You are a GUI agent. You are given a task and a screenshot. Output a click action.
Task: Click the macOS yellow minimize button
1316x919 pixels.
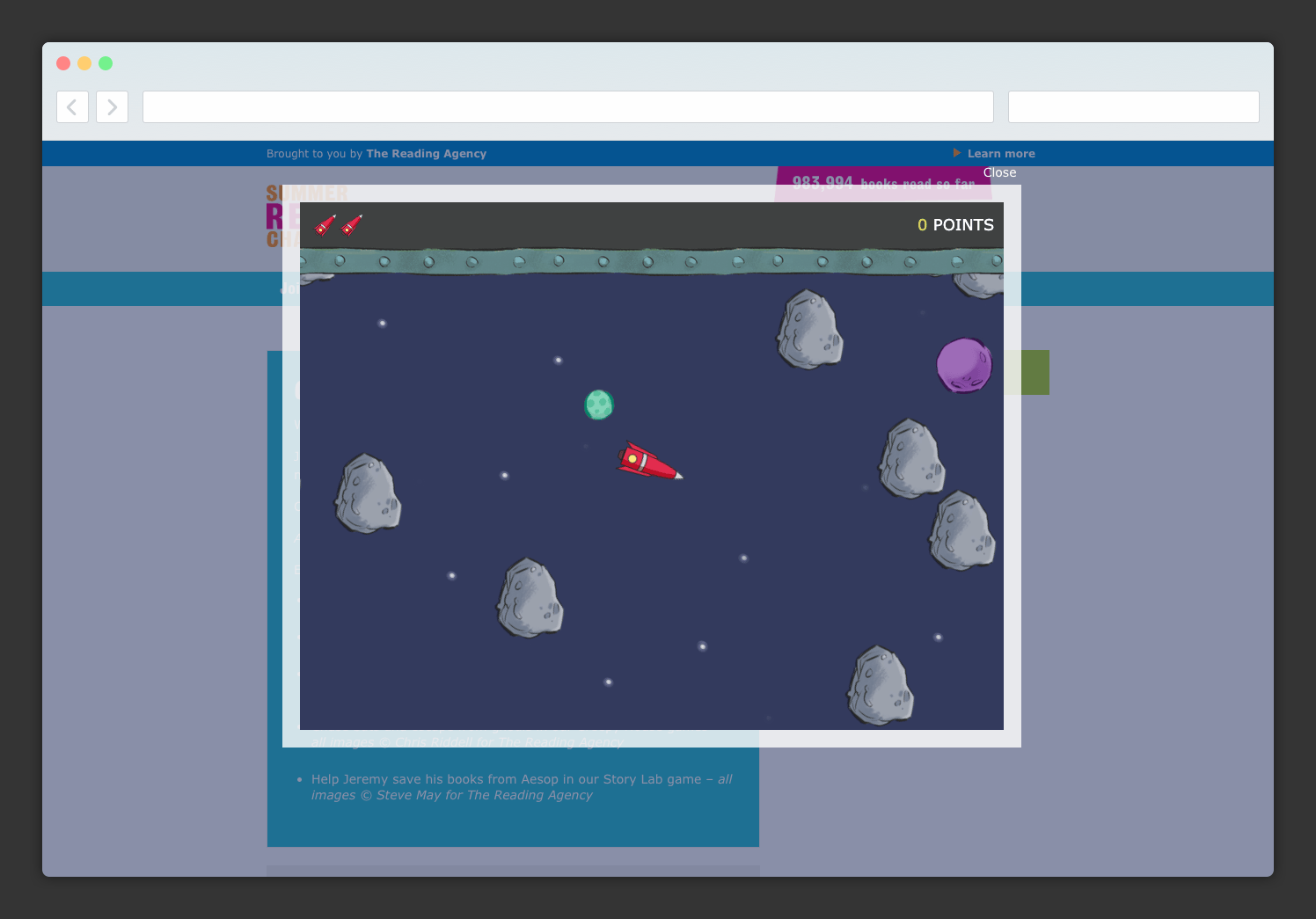coord(84,63)
